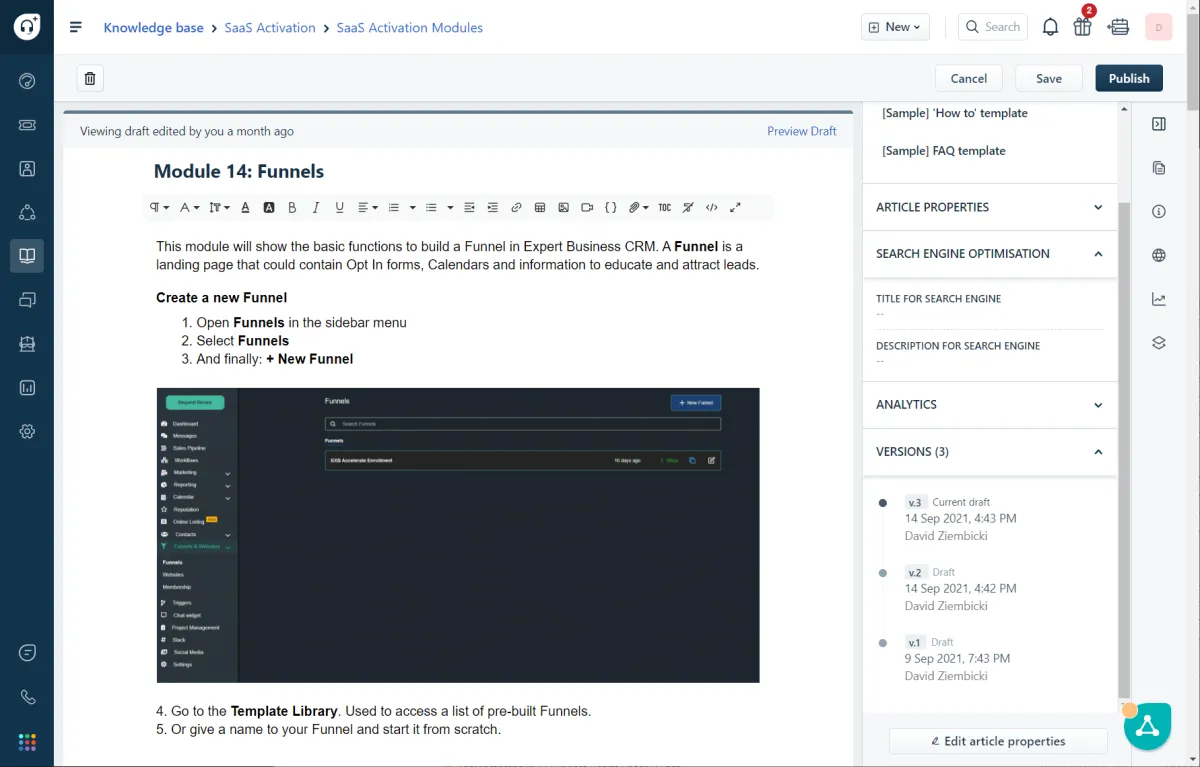Open the New dropdown button
This screenshot has height=767, width=1200.
(x=895, y=27)
